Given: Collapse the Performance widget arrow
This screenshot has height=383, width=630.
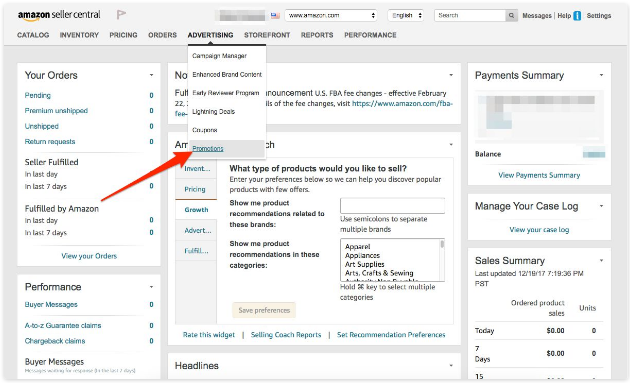Looking at the screenshot, I should pos(151,287).
